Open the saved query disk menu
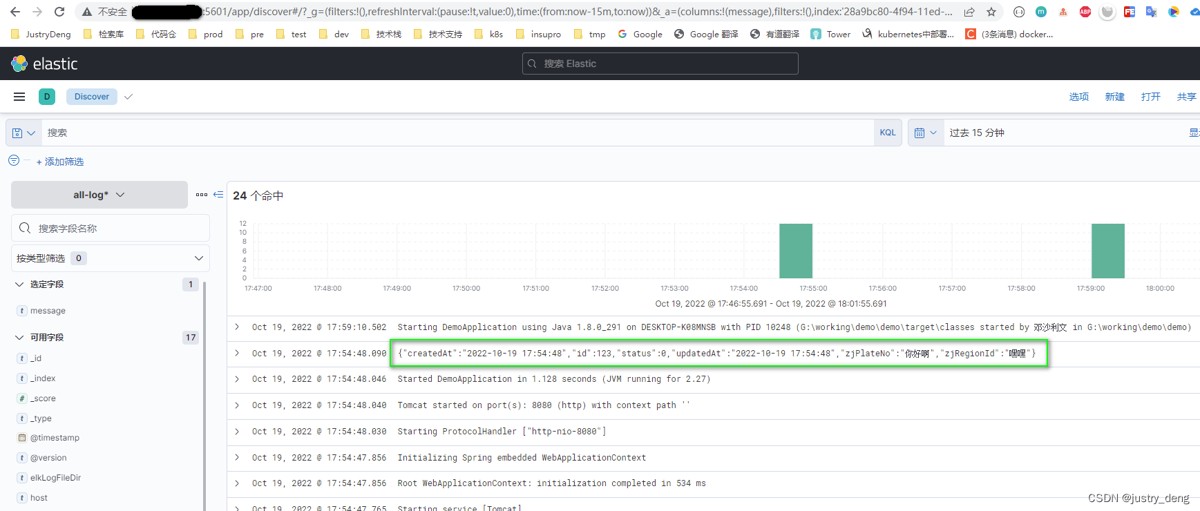 (x=23, y=133)
